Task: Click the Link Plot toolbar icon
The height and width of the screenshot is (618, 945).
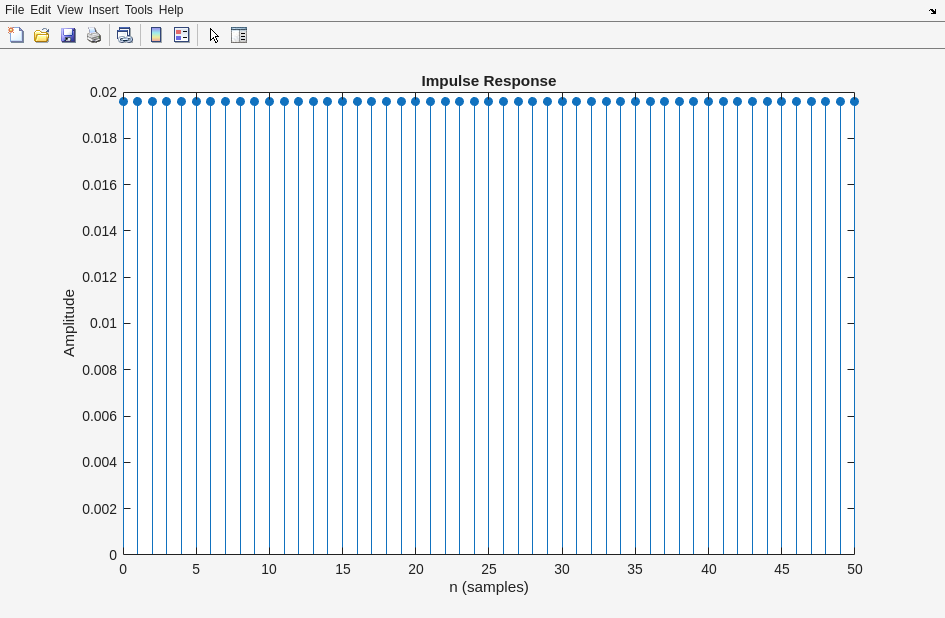Action: [x=124, y=35]
